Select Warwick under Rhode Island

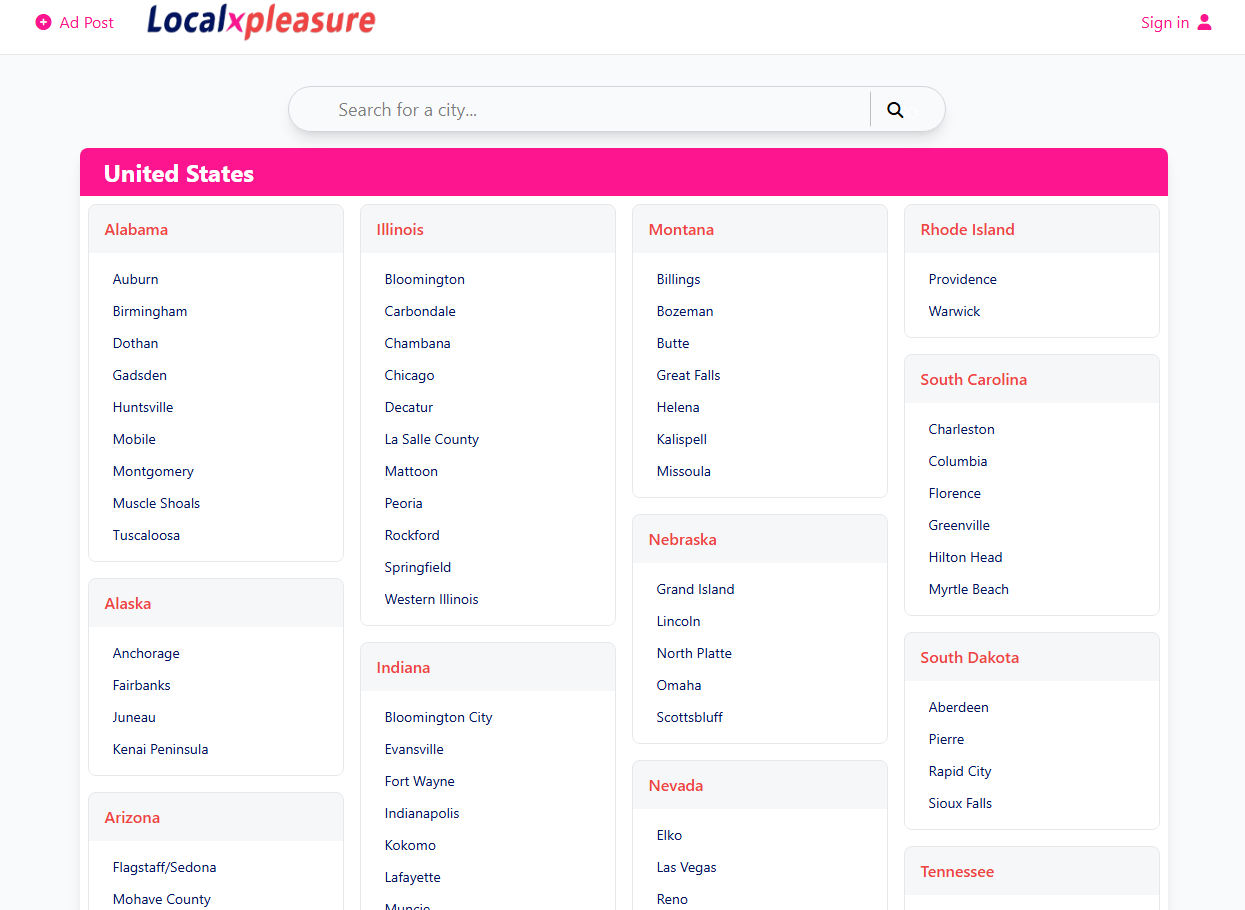click(954, 311)
